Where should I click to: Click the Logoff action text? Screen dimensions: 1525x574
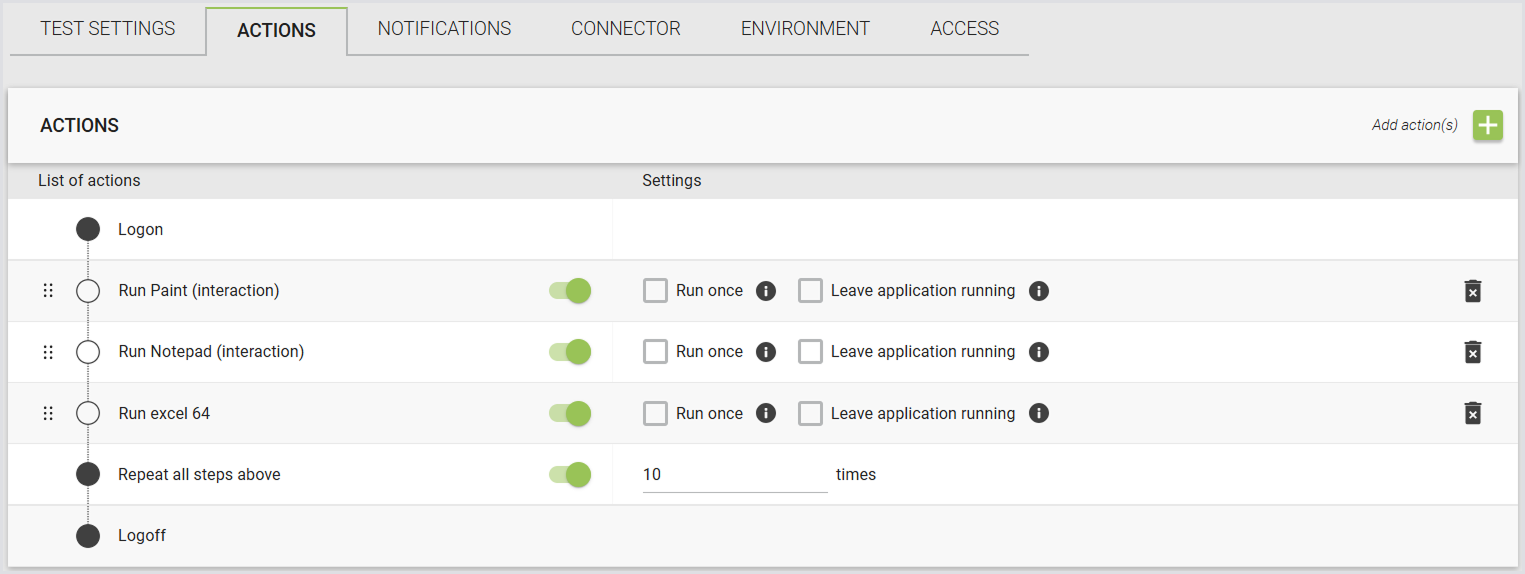[142, 536]
